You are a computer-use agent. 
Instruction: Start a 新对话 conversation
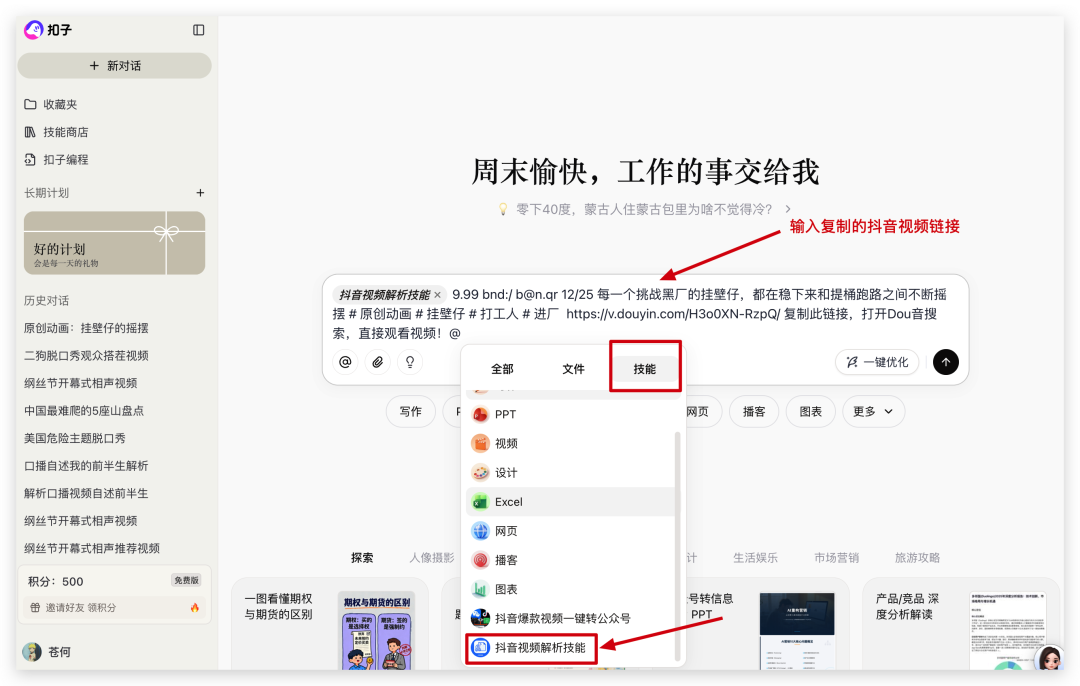[x=114, y=65]
